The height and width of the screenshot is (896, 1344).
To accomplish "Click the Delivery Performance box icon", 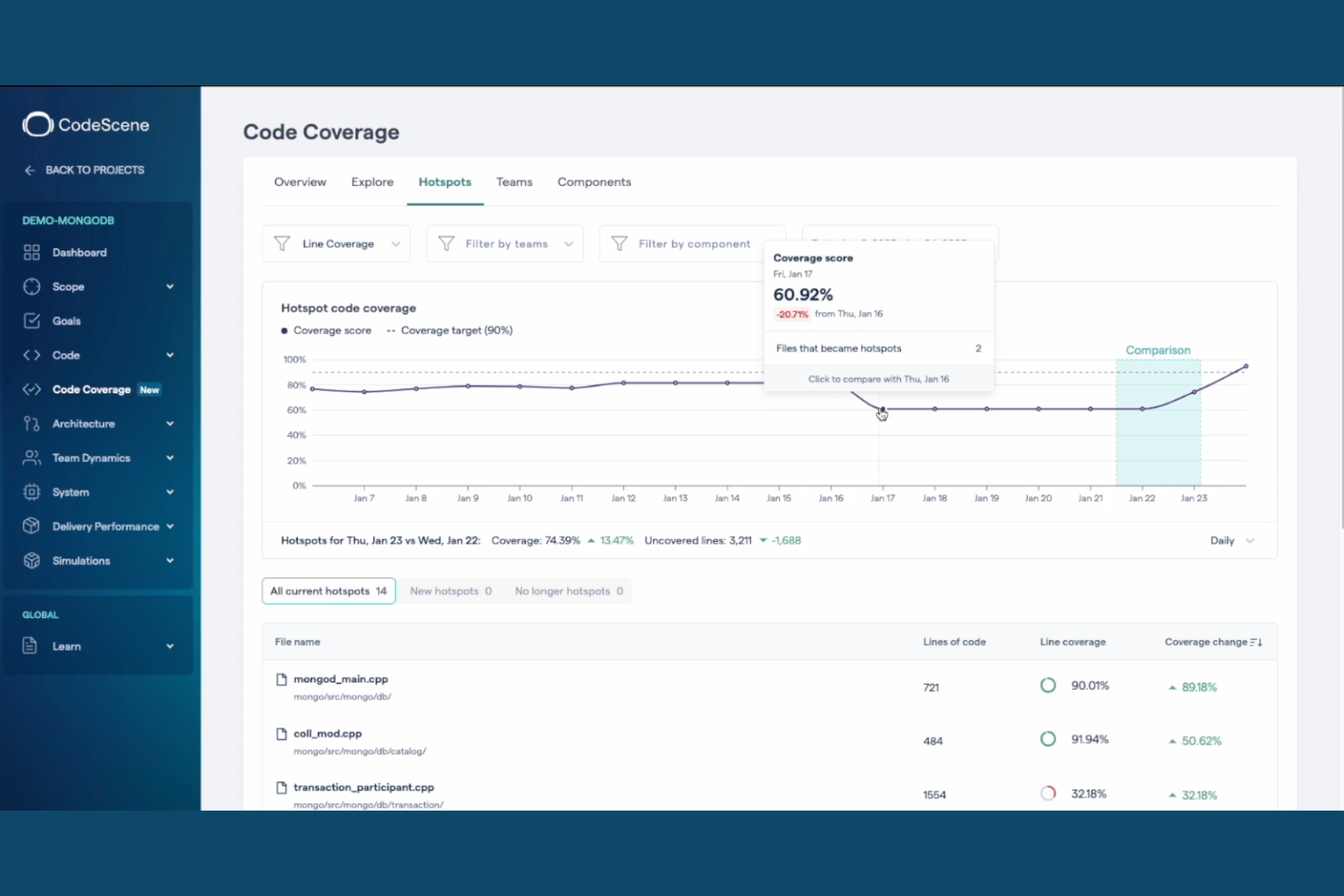I will pyautogui.click(x=32, y=526).
